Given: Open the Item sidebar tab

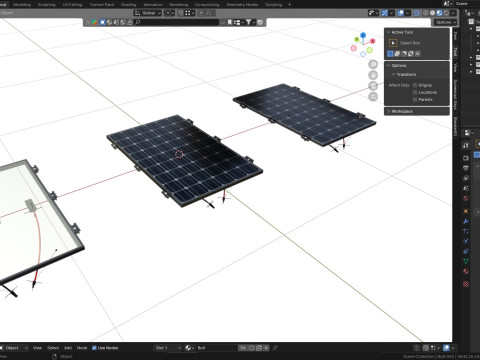Looking at the screenshot, I should (x=455, y=36).
